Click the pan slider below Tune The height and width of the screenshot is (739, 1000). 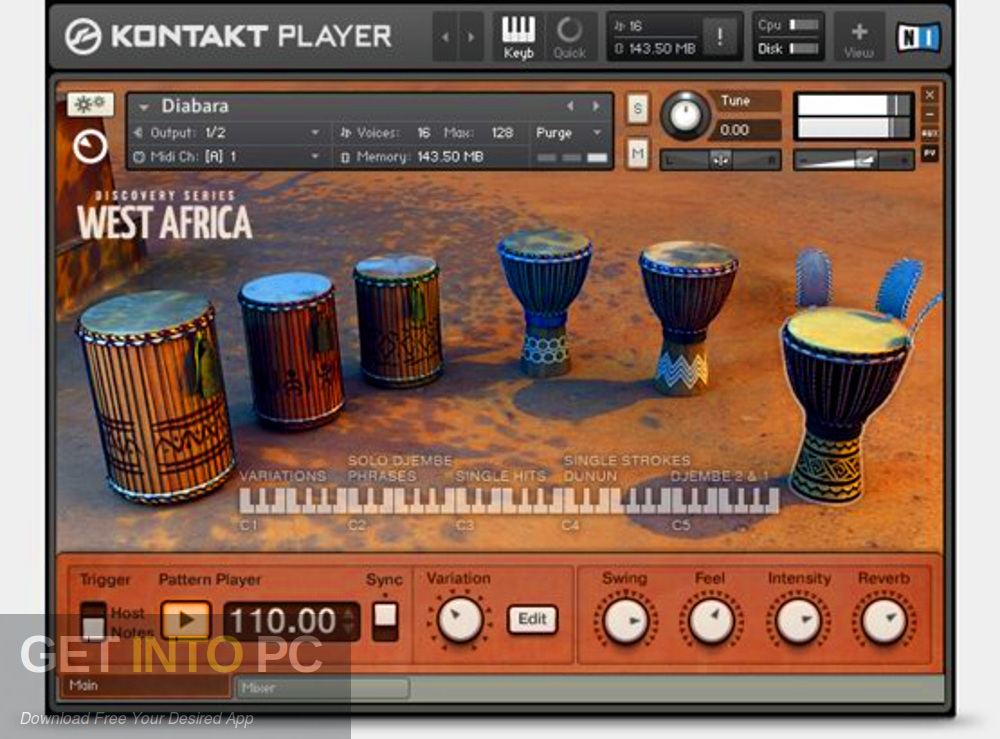(720, 161)
